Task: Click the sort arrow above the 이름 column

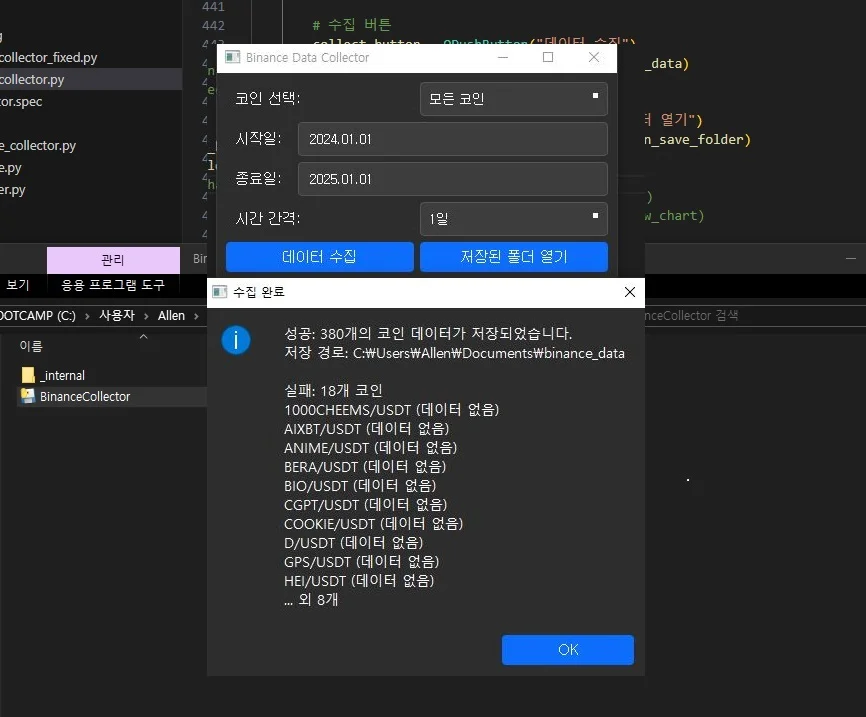Action: tap(144, 336)
